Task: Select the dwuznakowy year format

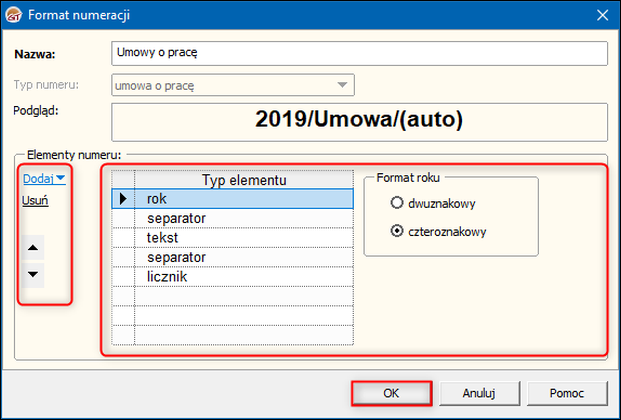Action: [x=397, y=203]
